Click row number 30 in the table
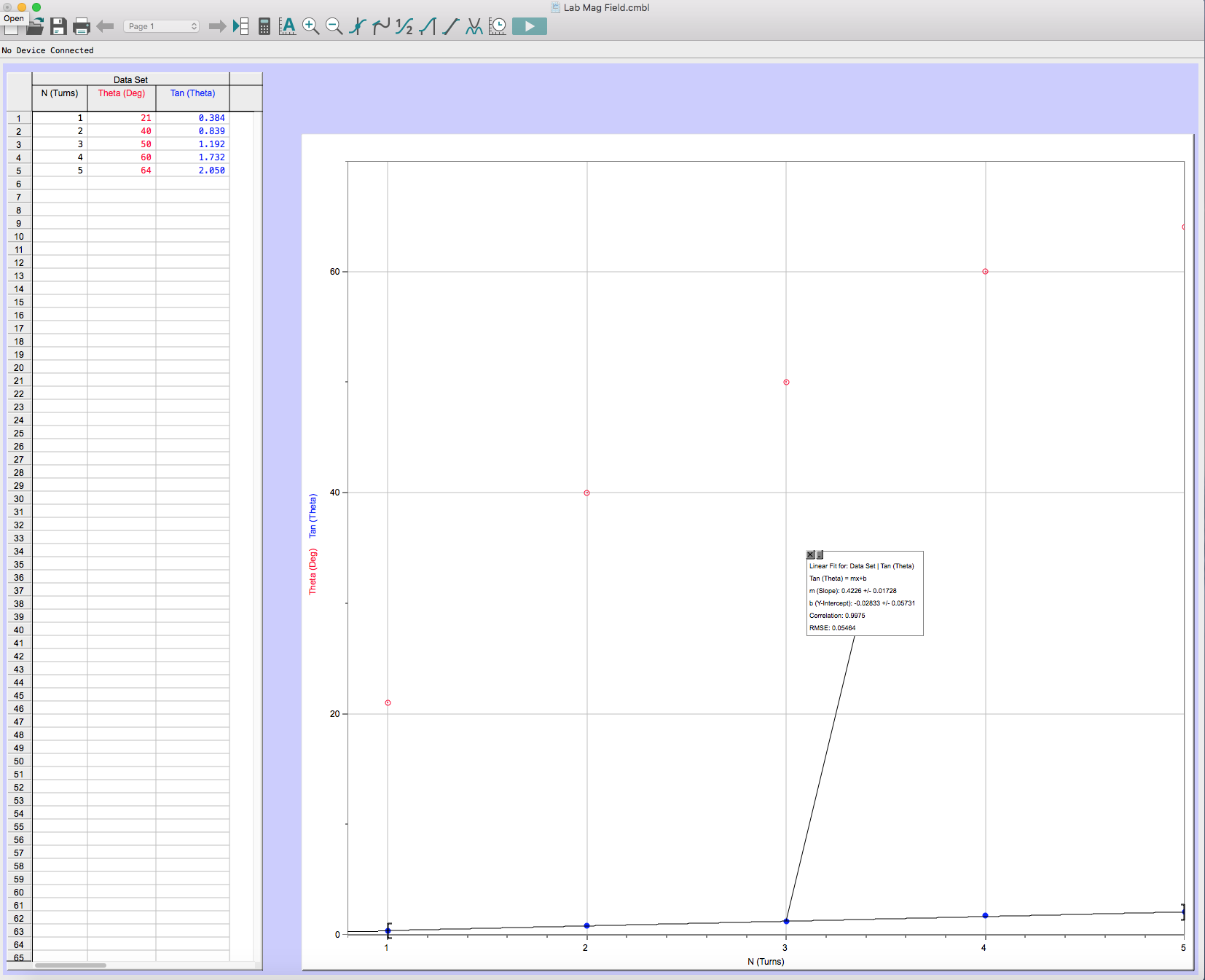Viewport: 1205px width, 980px height. click(19, 499)
